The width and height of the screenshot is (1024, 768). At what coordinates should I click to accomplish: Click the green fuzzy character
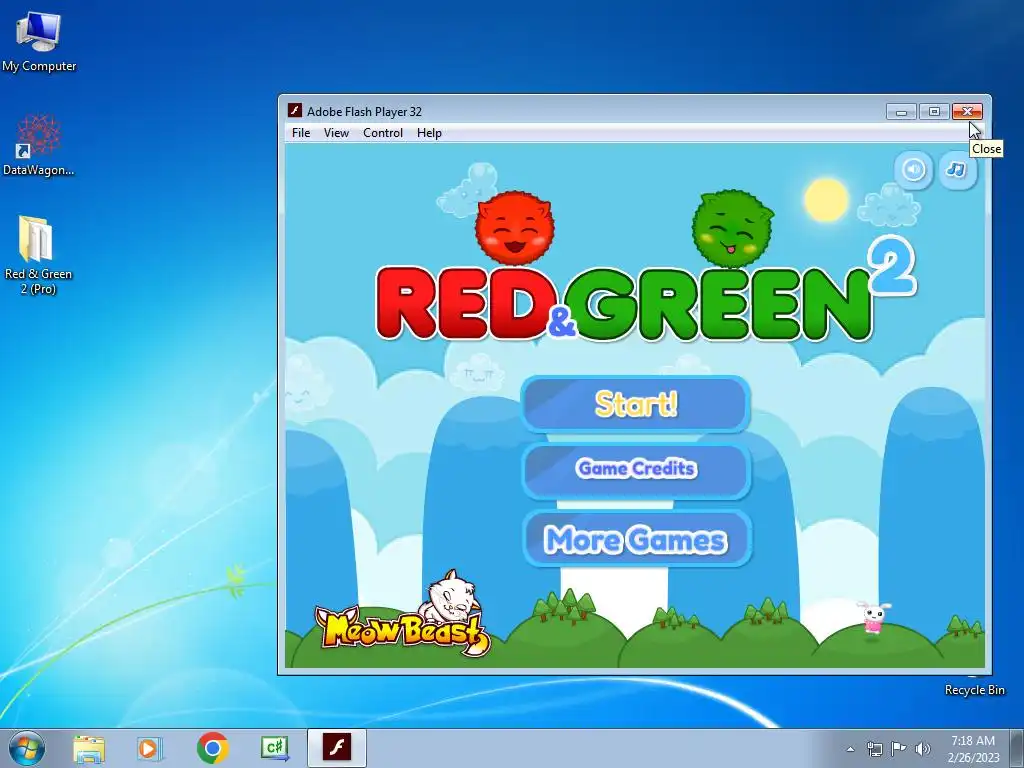[x=733, y=228]
